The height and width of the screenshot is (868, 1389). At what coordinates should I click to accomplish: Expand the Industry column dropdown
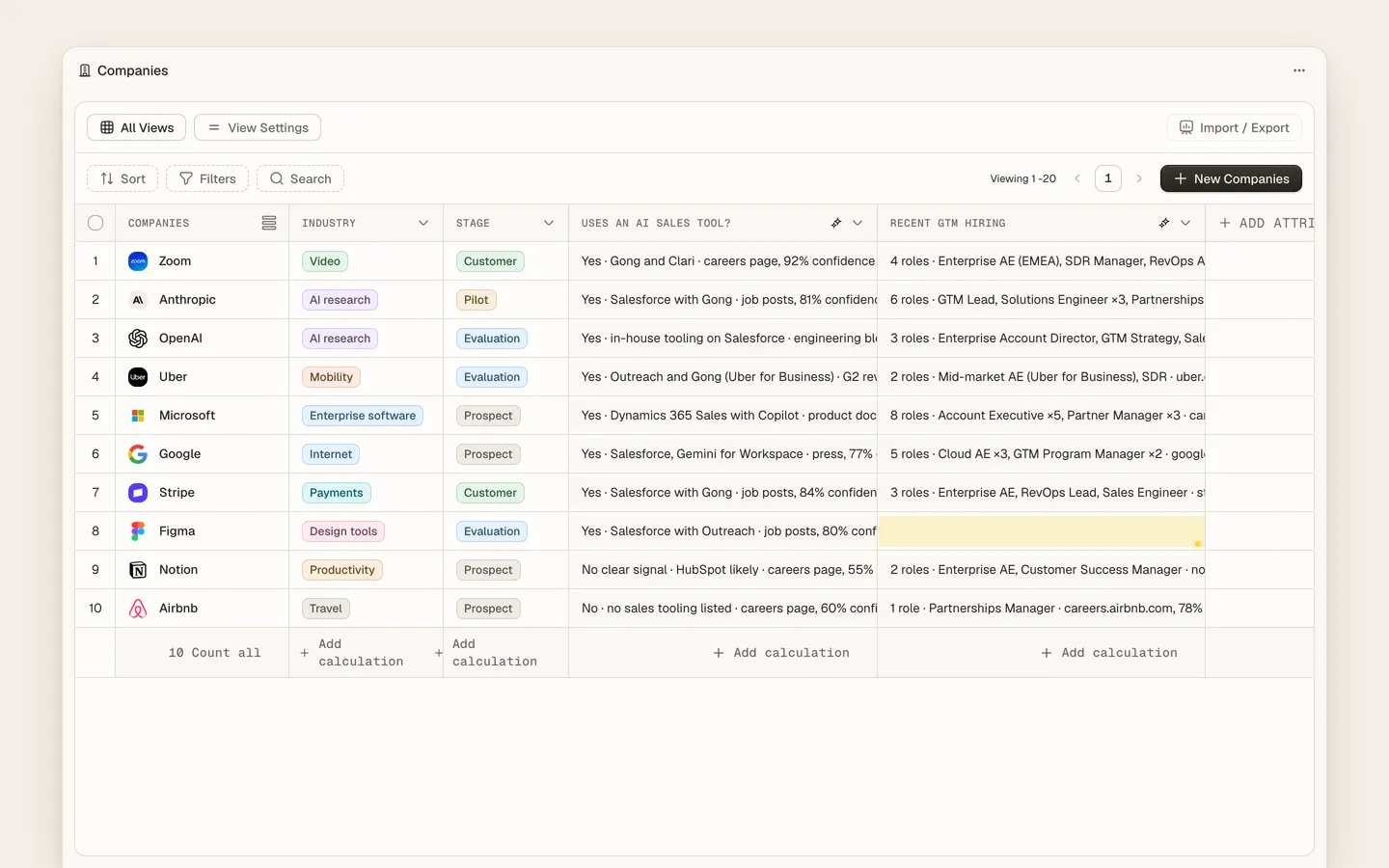coord(423,223)
